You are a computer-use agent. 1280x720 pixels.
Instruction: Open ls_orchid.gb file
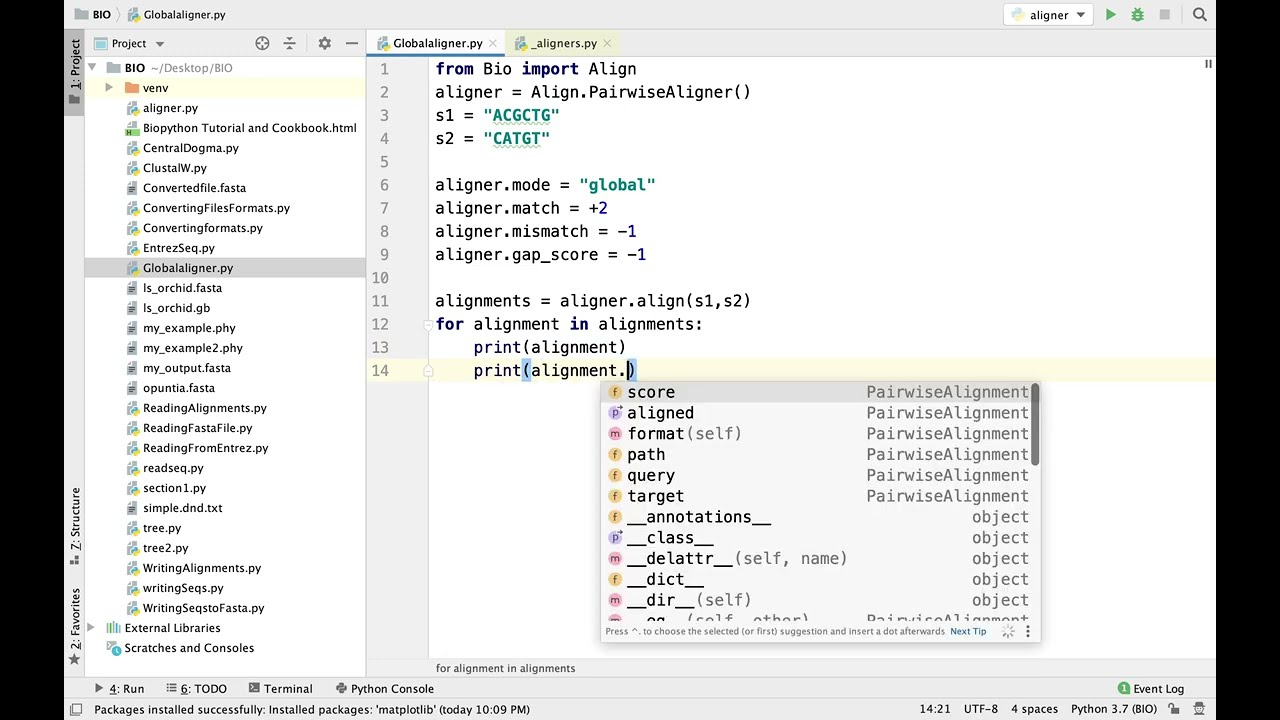pos(176,308)
